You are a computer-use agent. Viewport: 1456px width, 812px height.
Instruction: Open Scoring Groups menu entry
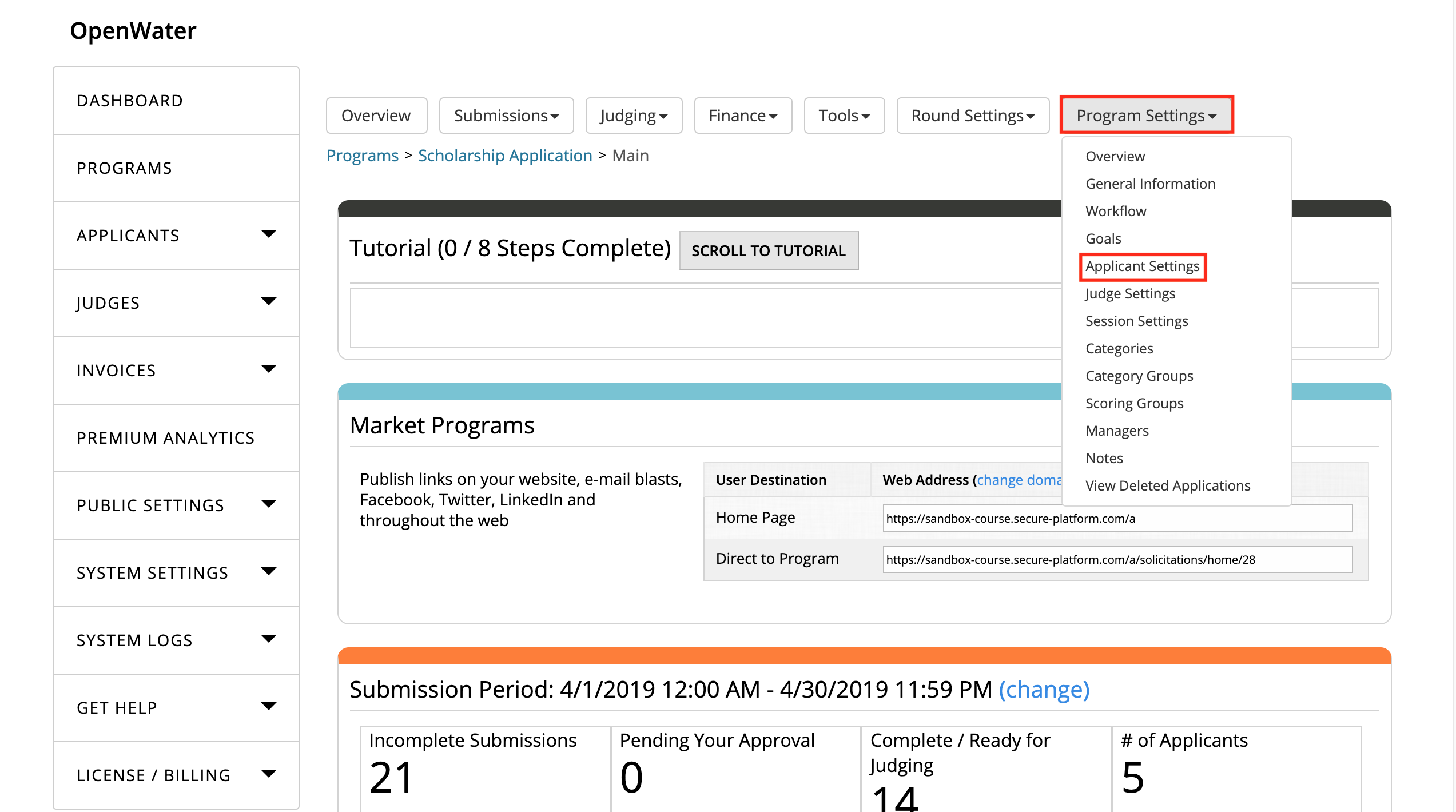(x=1135, y=403)
